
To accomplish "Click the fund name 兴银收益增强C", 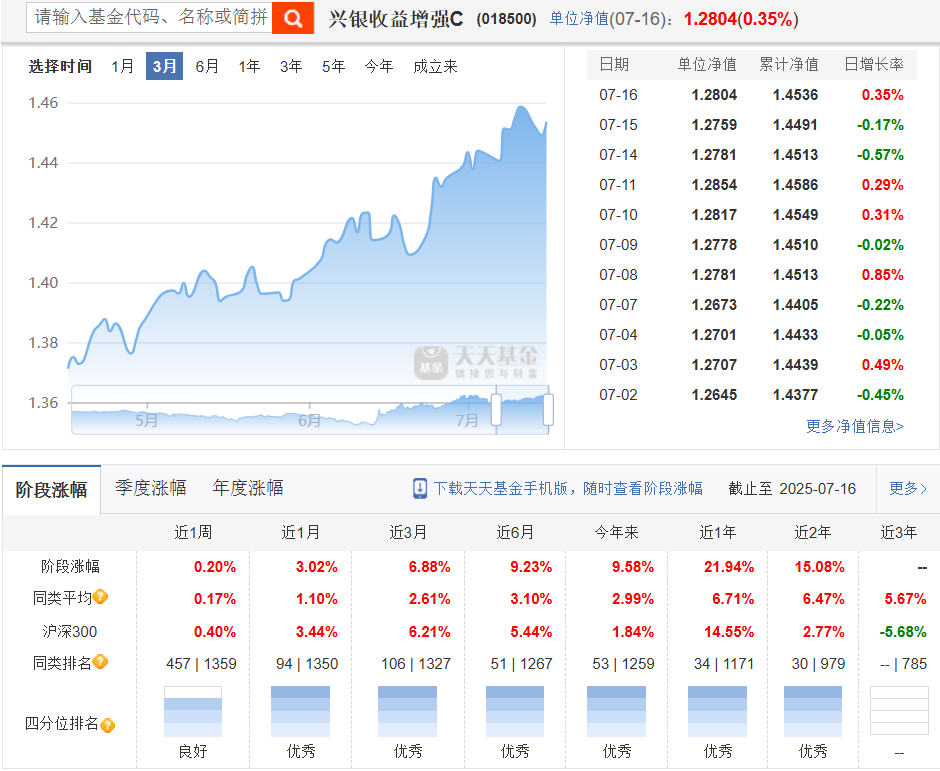I will [396, 19].
